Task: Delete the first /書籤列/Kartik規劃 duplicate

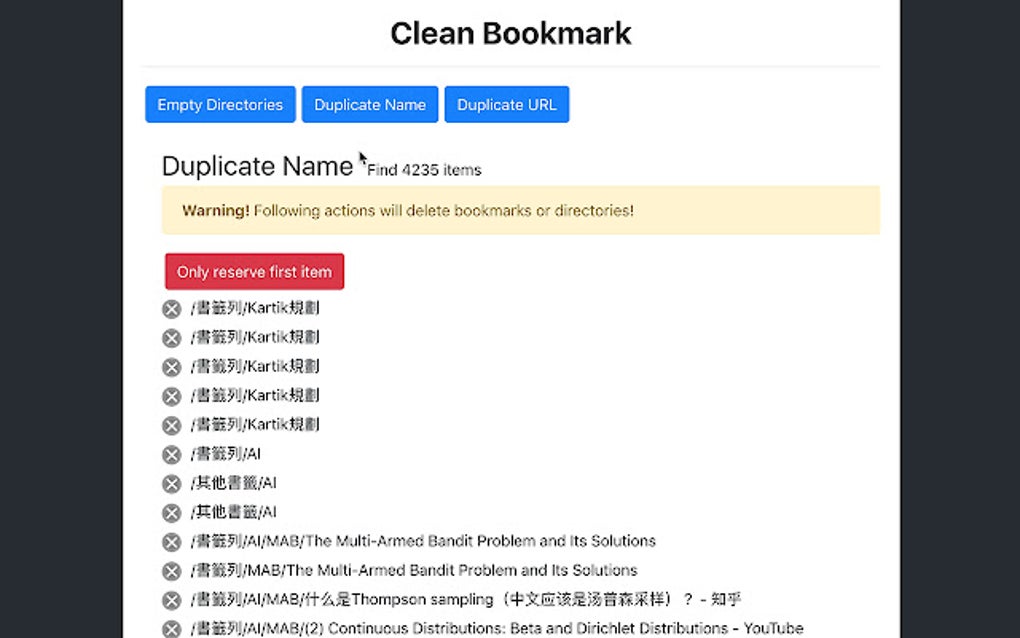Action: tap(170, 308)
